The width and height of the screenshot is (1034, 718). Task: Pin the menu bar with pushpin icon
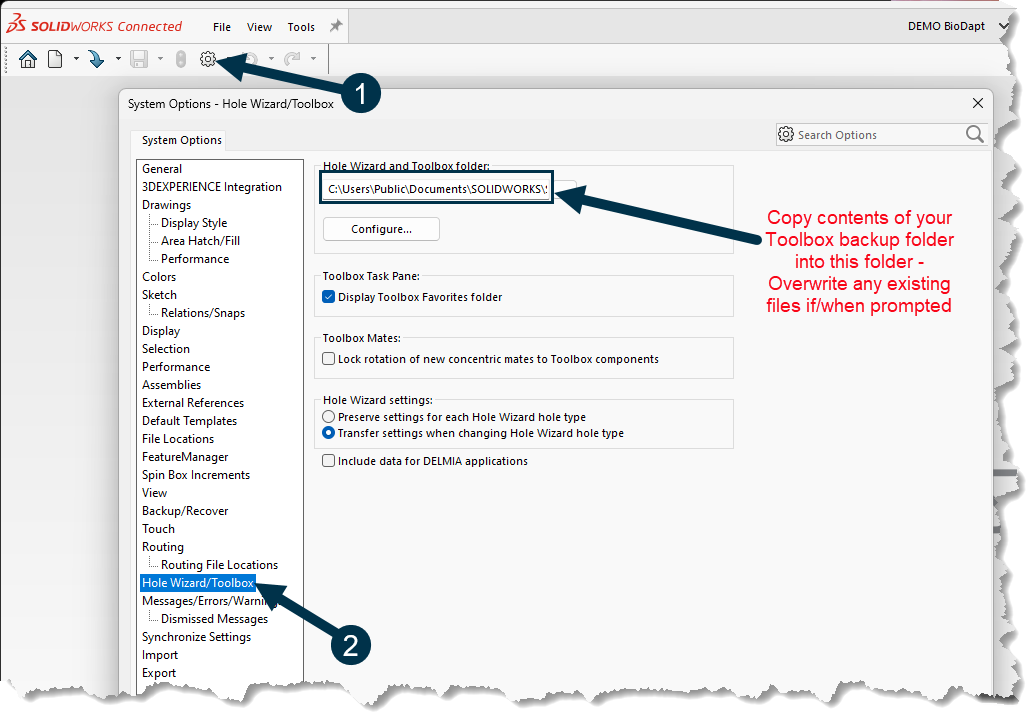tap(336, 26)
